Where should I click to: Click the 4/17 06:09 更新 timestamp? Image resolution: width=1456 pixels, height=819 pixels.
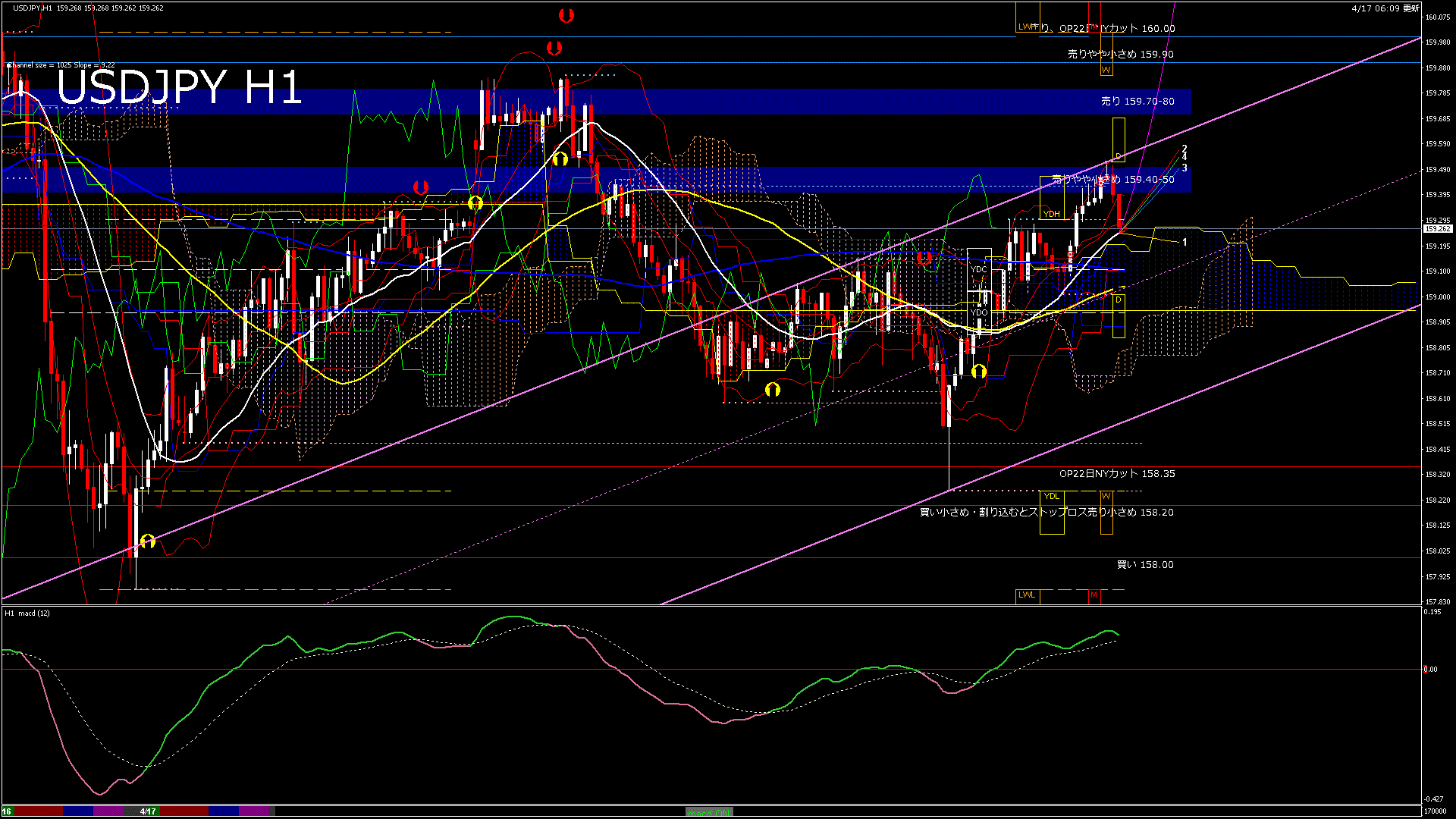coord(1385,8)
